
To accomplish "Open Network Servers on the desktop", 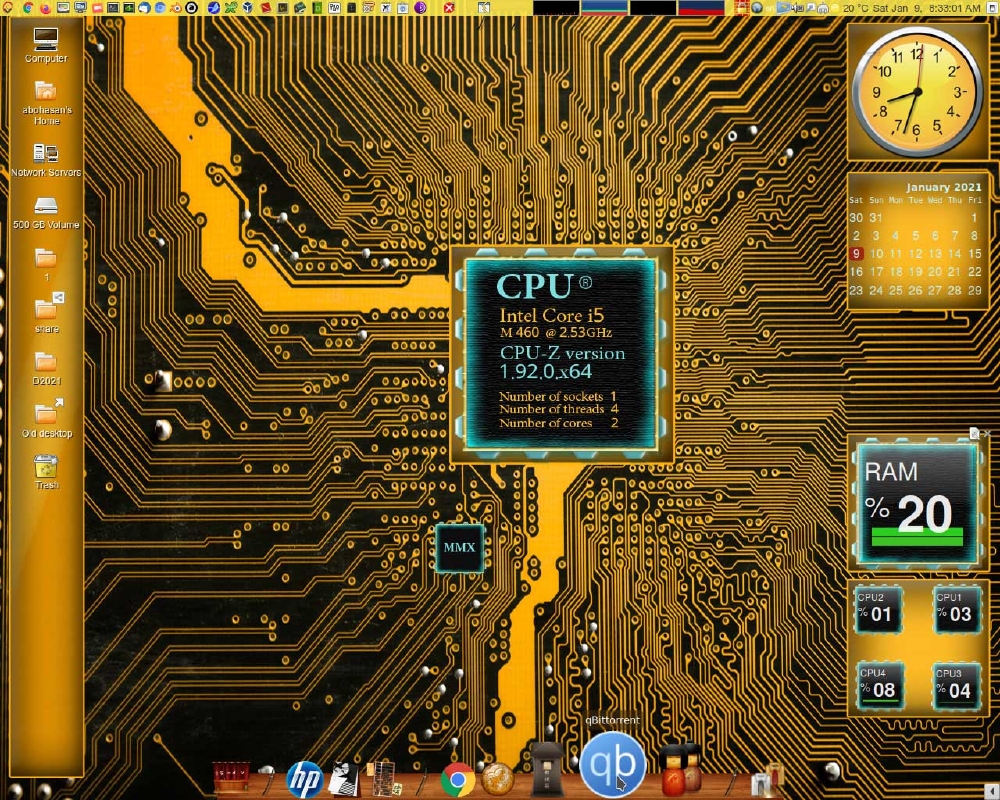I will pos(46,160).
